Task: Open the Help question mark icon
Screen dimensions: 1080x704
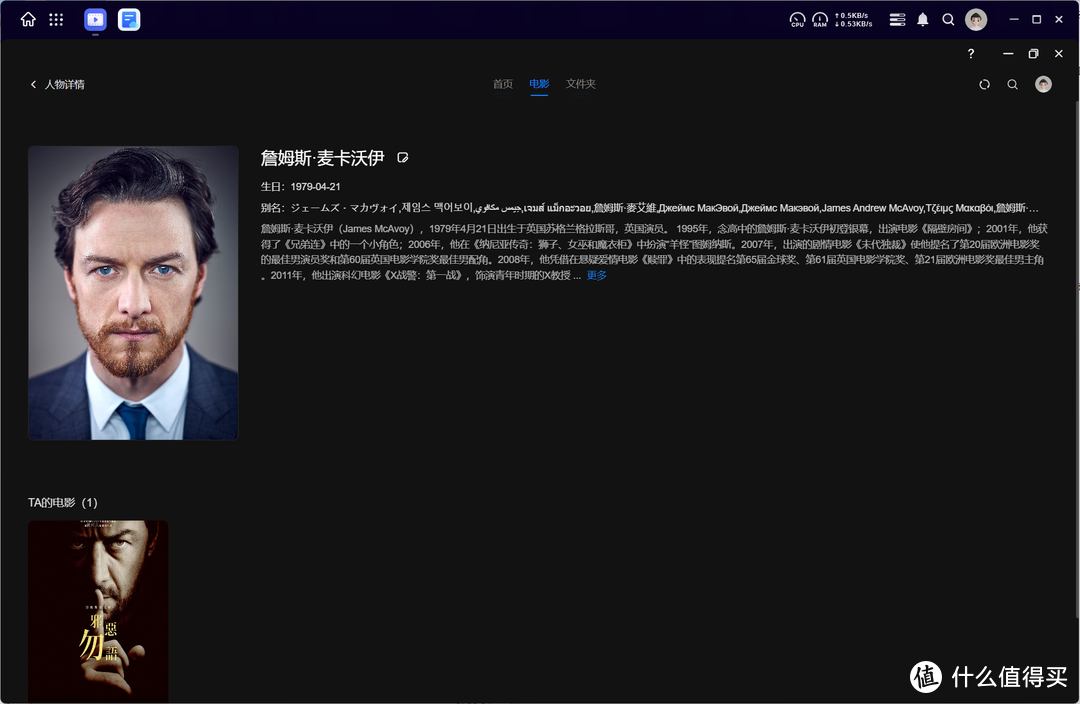Action: [x=970, y=54]
